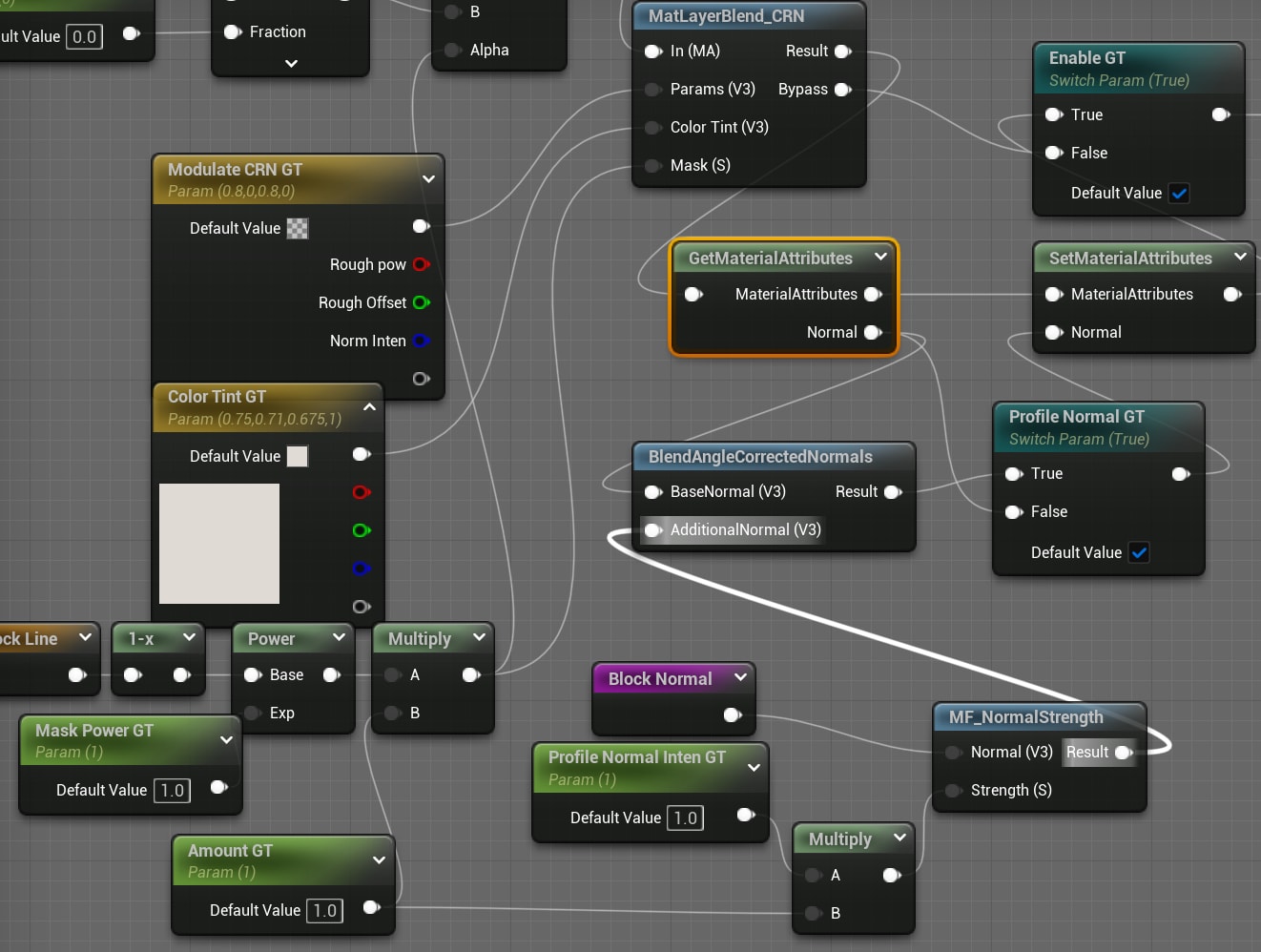Expand the Power node chevron
Image resolution: width=1261 pixels, height=952 pixels.
(x=340, y=637)
